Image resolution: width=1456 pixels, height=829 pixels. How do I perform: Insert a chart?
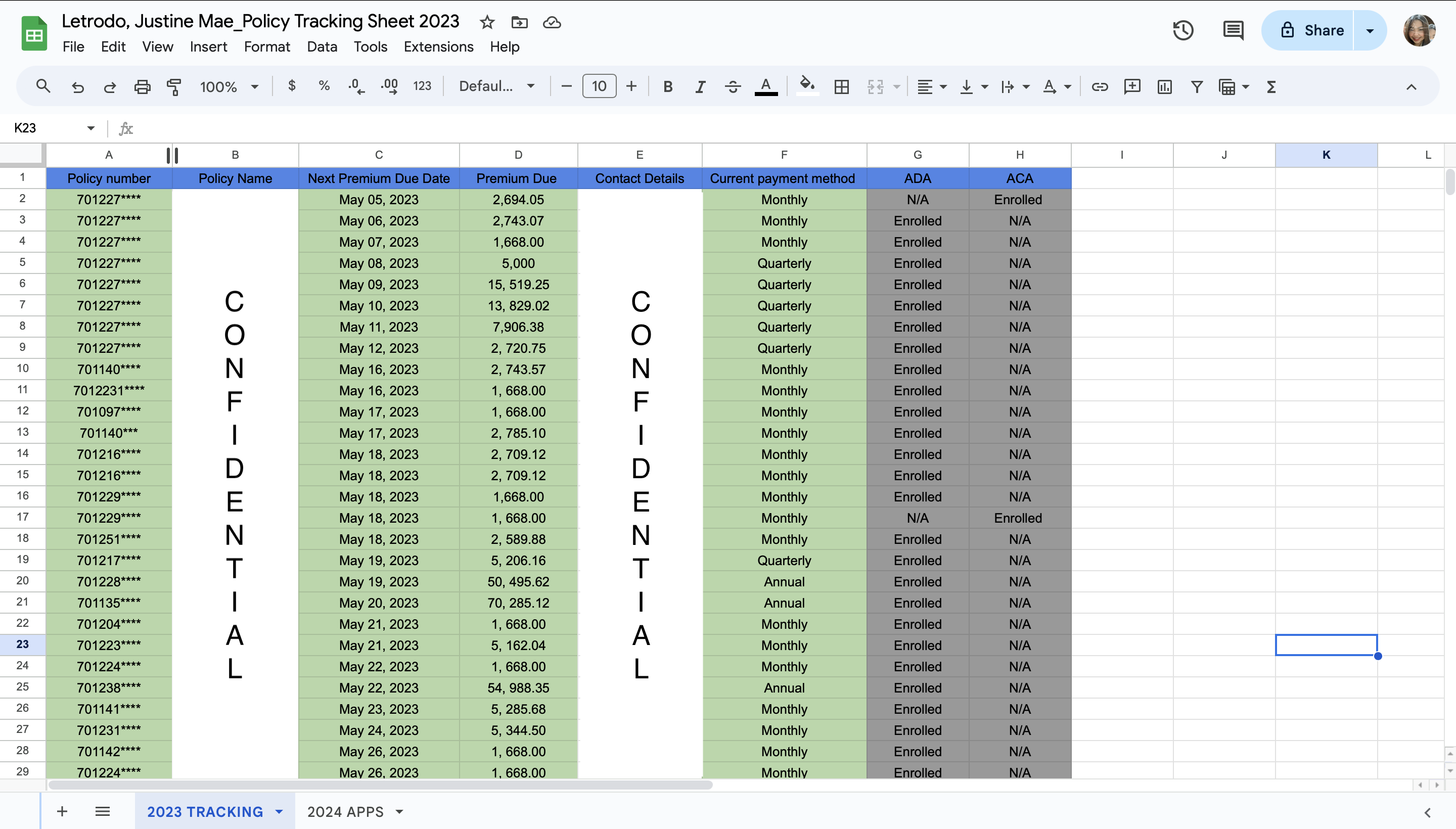point(1164,86)
